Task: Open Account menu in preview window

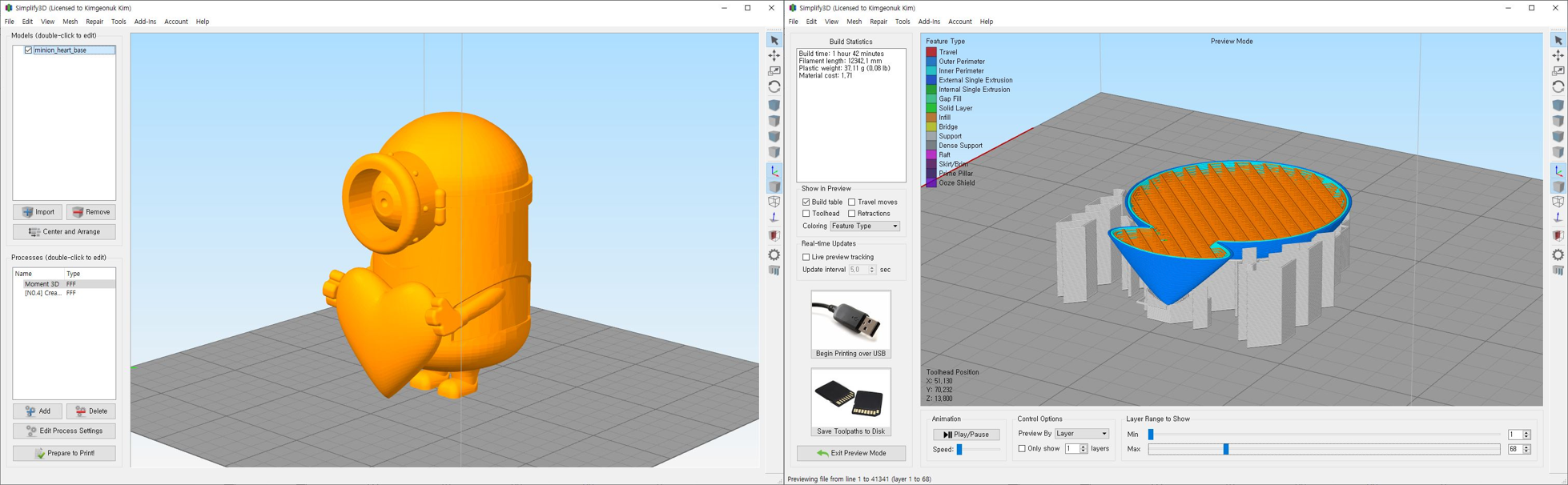Action: [x=959, y=22]
